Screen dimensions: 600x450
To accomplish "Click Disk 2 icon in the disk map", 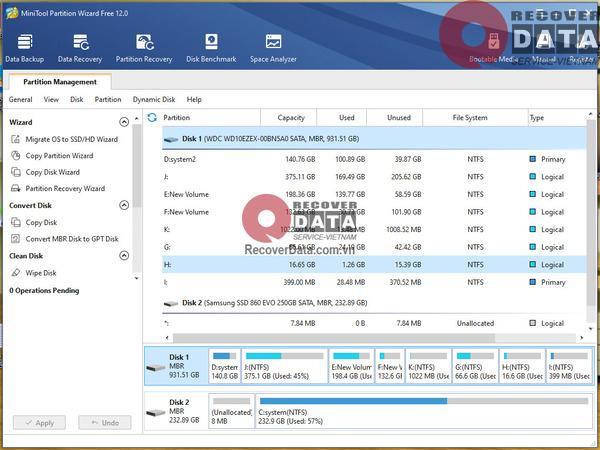I will pos(156,412).
